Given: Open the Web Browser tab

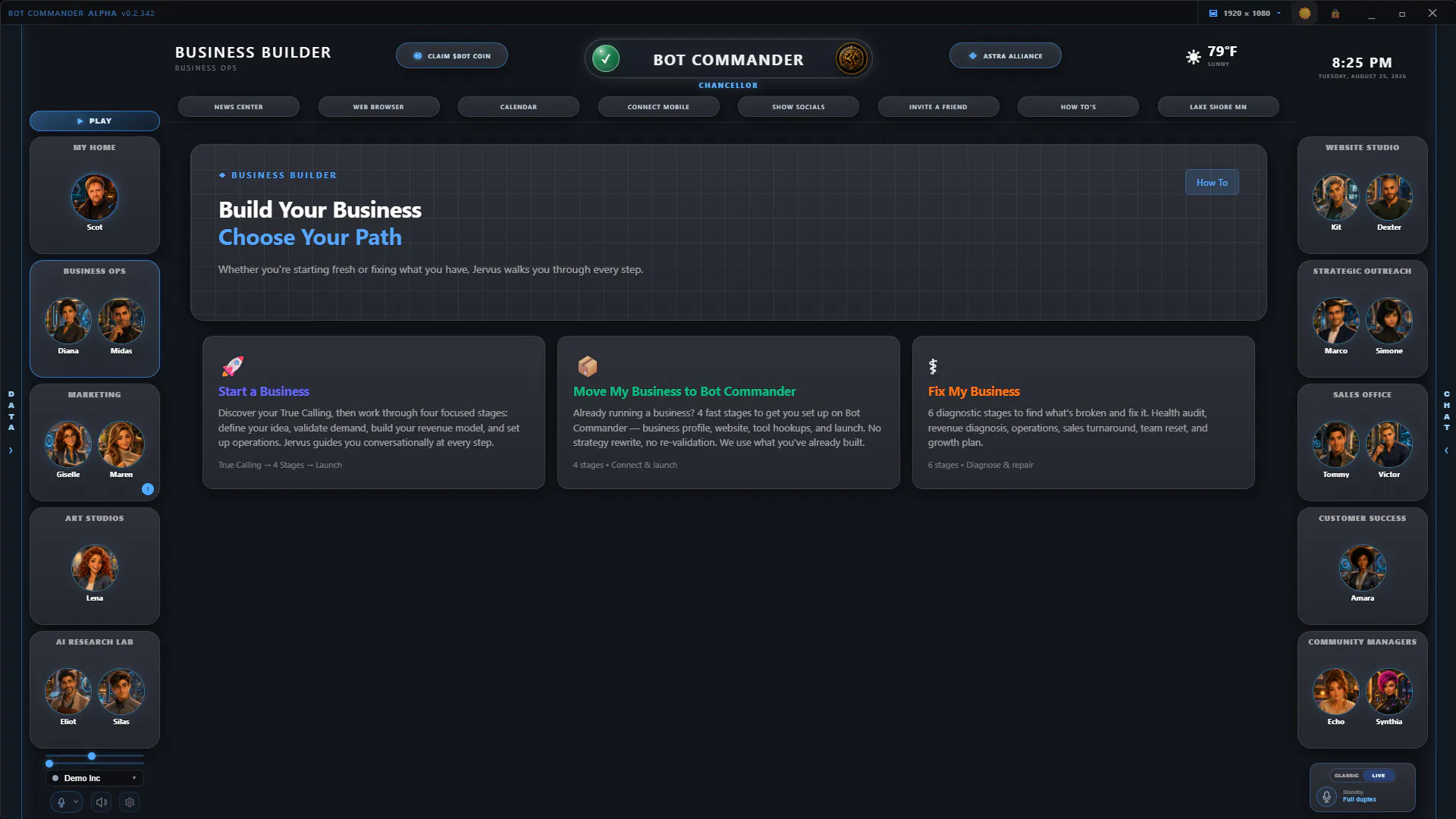Looking at the screenshot, I should [x=378, y=107].
